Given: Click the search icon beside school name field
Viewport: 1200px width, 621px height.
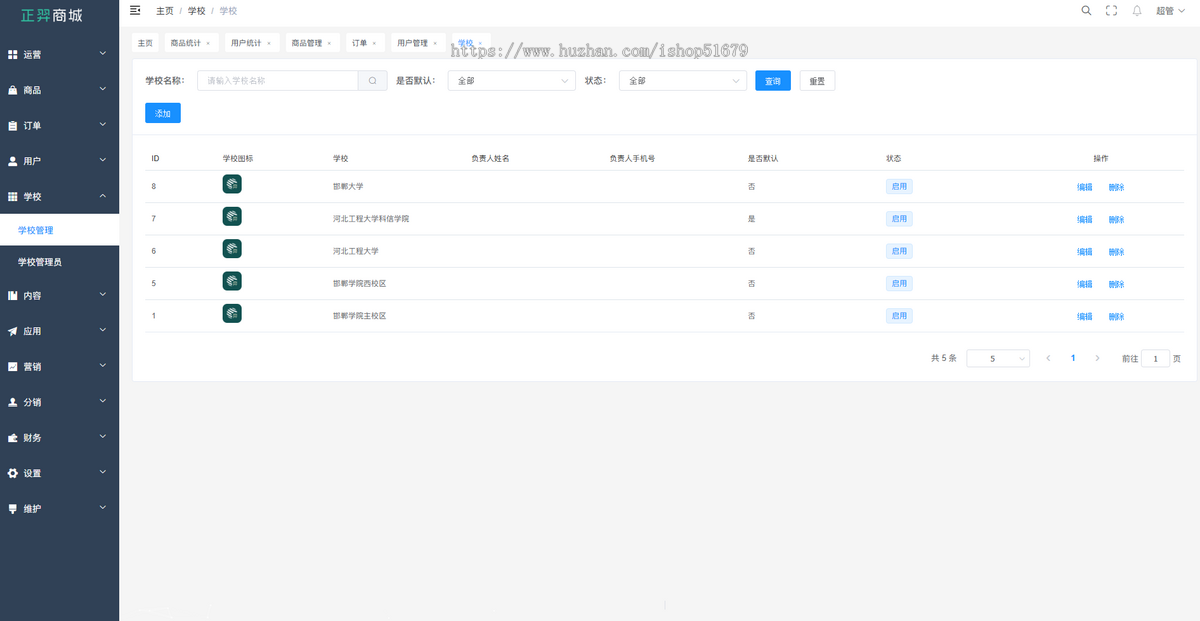Looking at the screenshot, I should click(372, 81).
